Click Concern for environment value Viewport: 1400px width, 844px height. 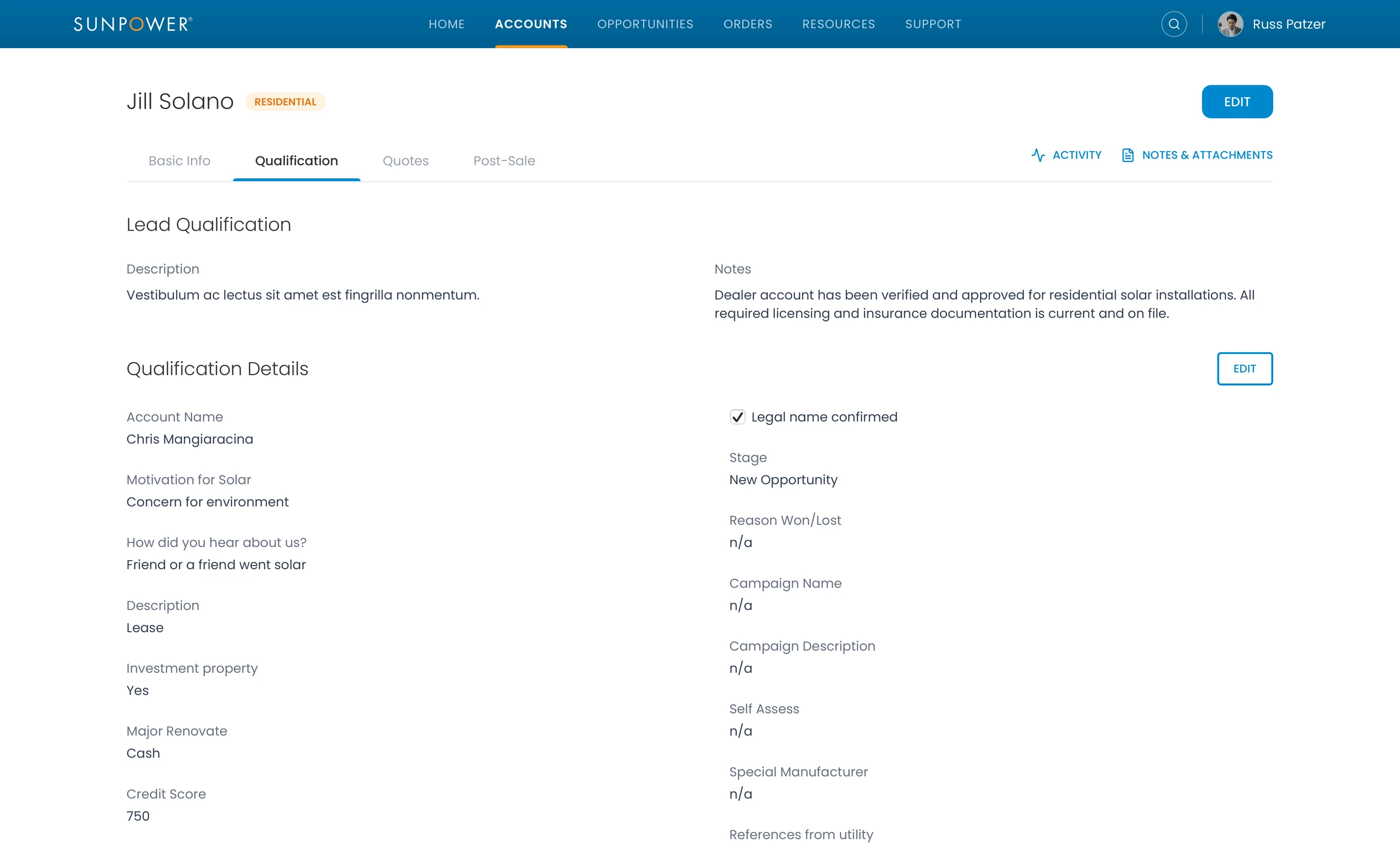coord(207,502)
